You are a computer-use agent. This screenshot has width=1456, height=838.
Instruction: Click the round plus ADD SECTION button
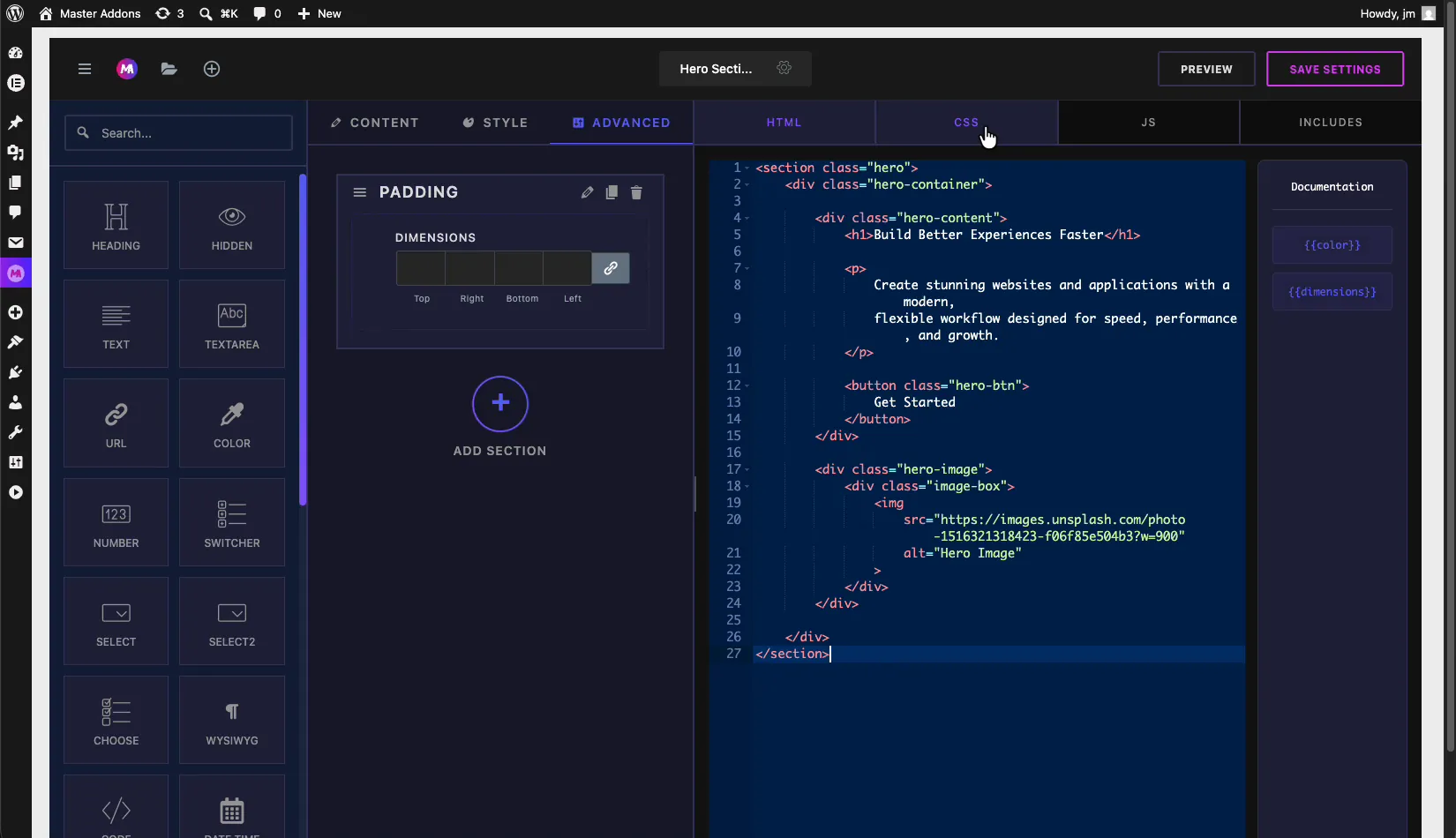(500, 404)
